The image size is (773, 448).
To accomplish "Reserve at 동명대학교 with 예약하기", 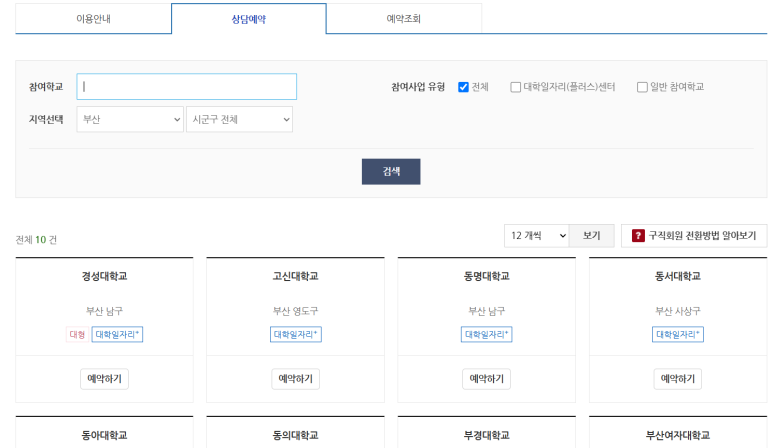I will click(487, 379).
